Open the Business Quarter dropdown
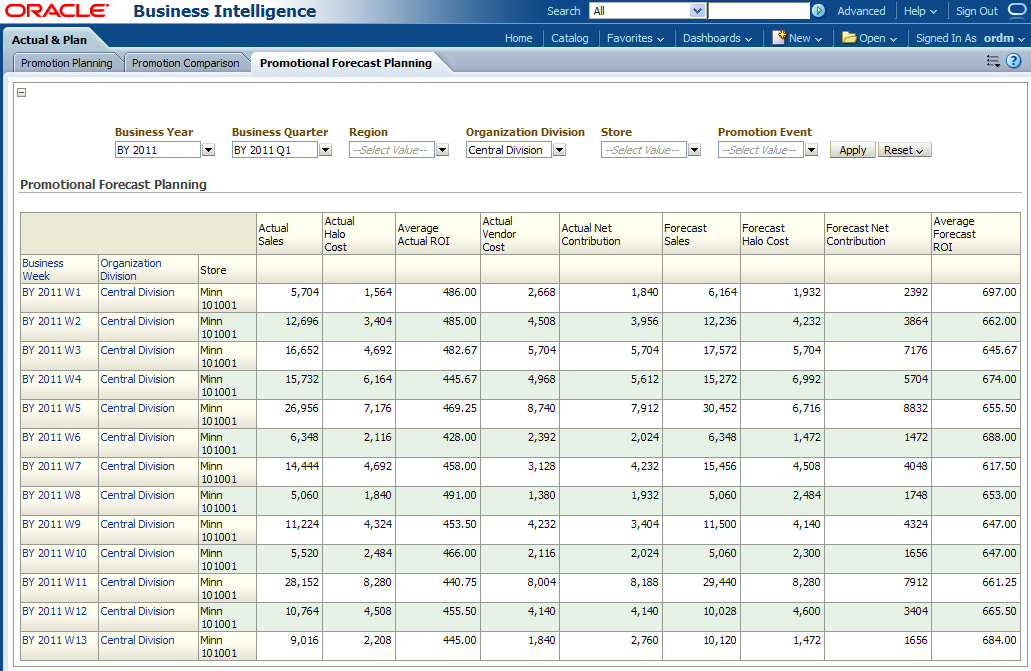The width and height of the screenshot is (1031, 671). (x=325, y=150)
